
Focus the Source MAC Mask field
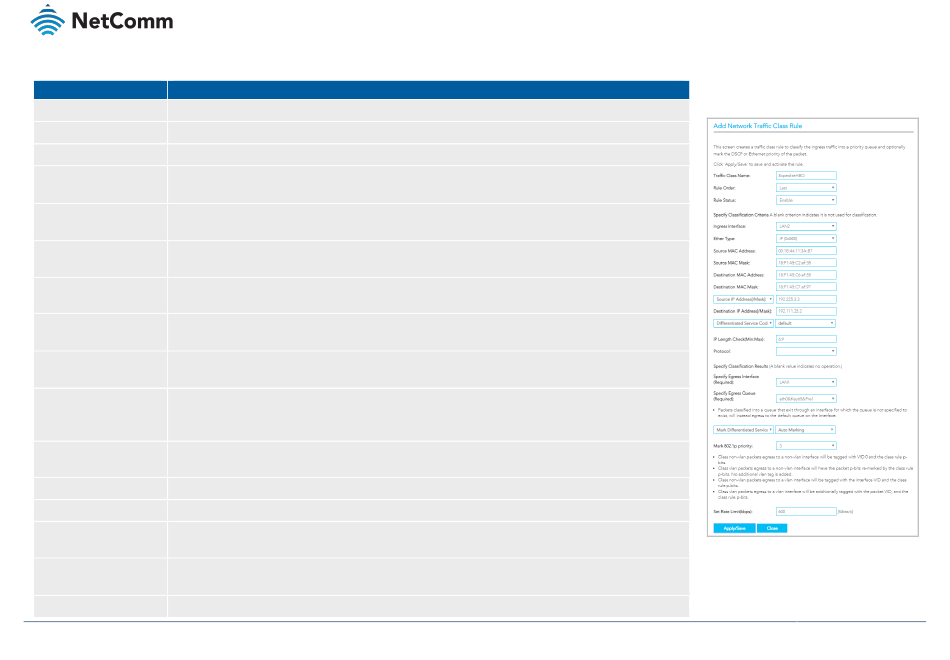805,262
